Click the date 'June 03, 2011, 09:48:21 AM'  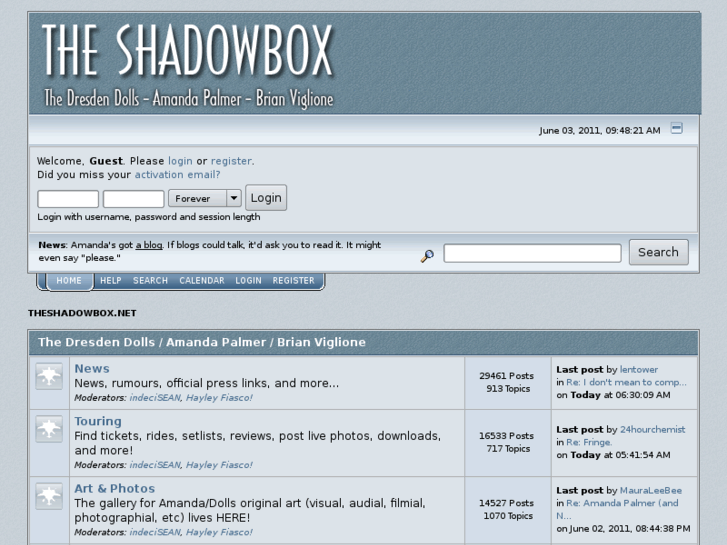(599, 131)
